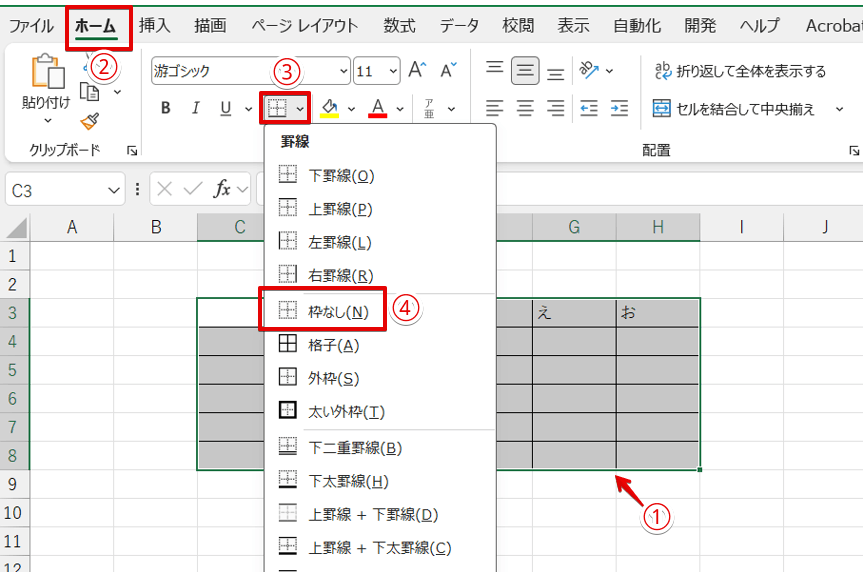Click the Borders button icon
The width and height of the screenshot is (863, 572).
coord(277,108)
